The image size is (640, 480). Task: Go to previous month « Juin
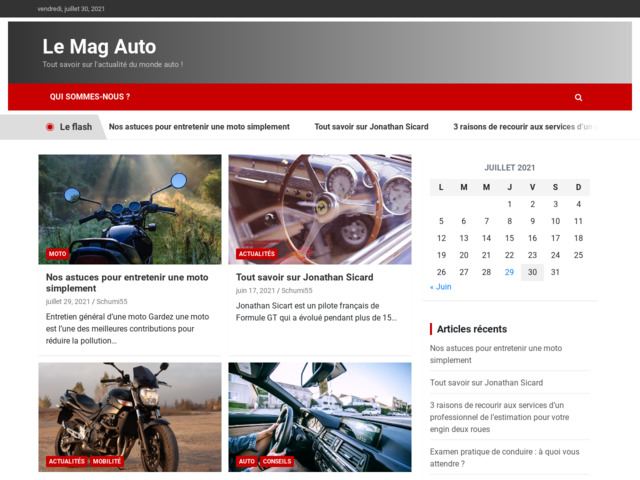click(x=440, y=287)
